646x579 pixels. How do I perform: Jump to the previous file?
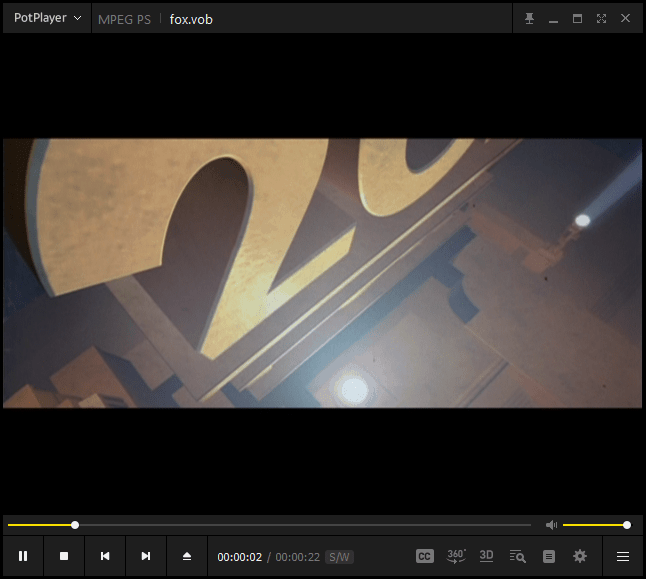point(105,556)
